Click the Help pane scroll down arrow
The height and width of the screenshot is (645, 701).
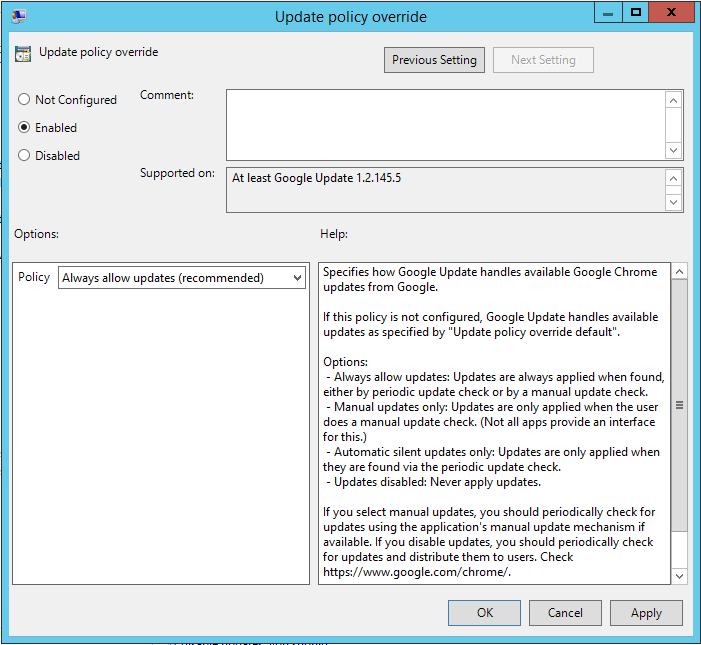[x=679, y=576]
